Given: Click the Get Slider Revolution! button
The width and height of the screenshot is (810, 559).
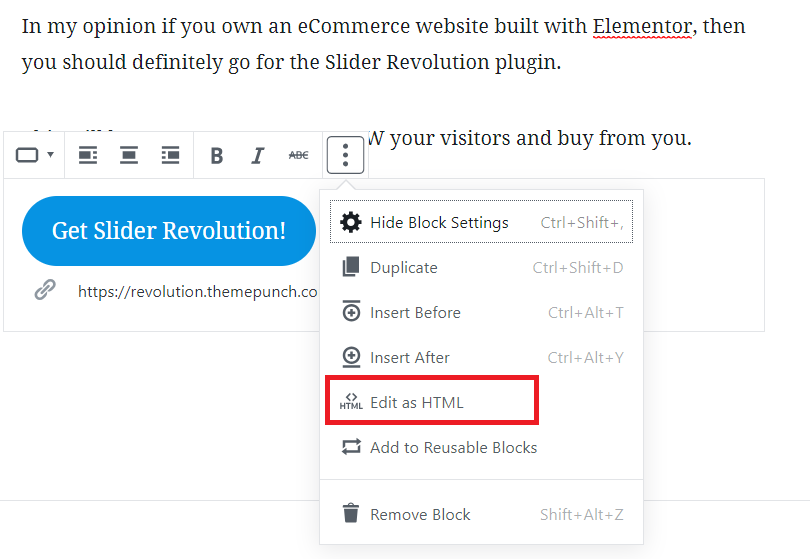Looking at the screenshot, I should pos(169,231).
